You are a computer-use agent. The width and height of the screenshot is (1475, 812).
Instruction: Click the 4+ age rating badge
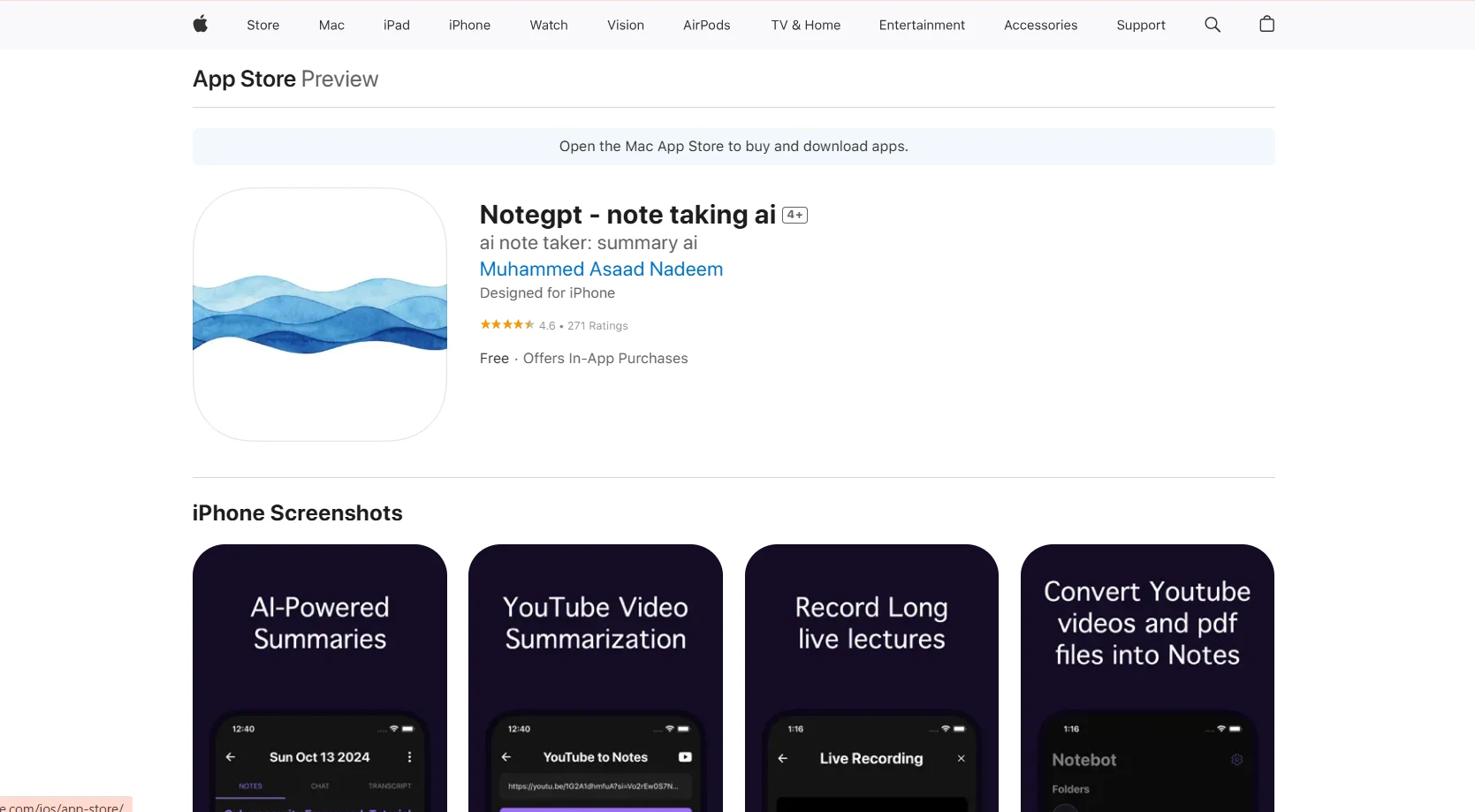coord(795,215)
